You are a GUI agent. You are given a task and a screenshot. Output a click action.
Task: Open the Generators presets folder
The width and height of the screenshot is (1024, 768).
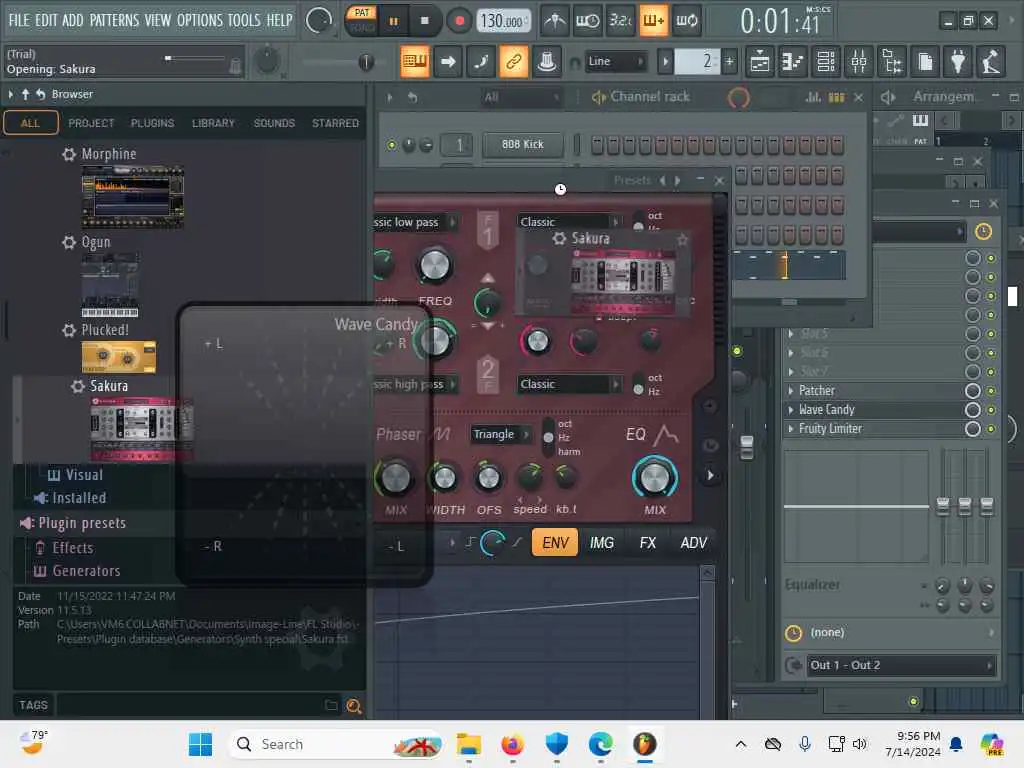click(86, 571)
